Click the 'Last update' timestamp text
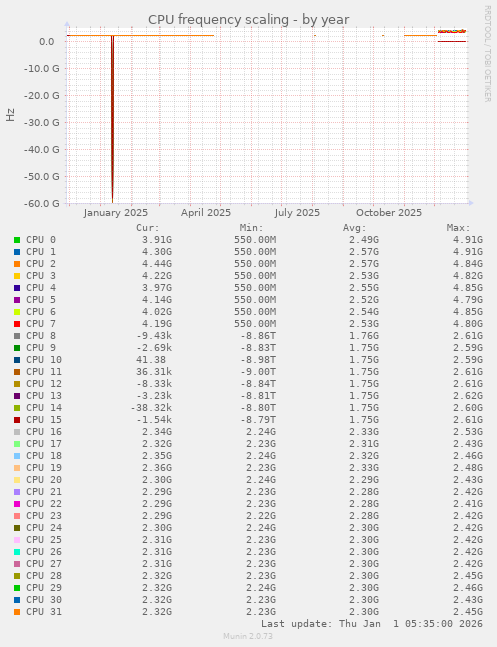Viewport: 497px width, 647px height. click(x=372, y=623)
